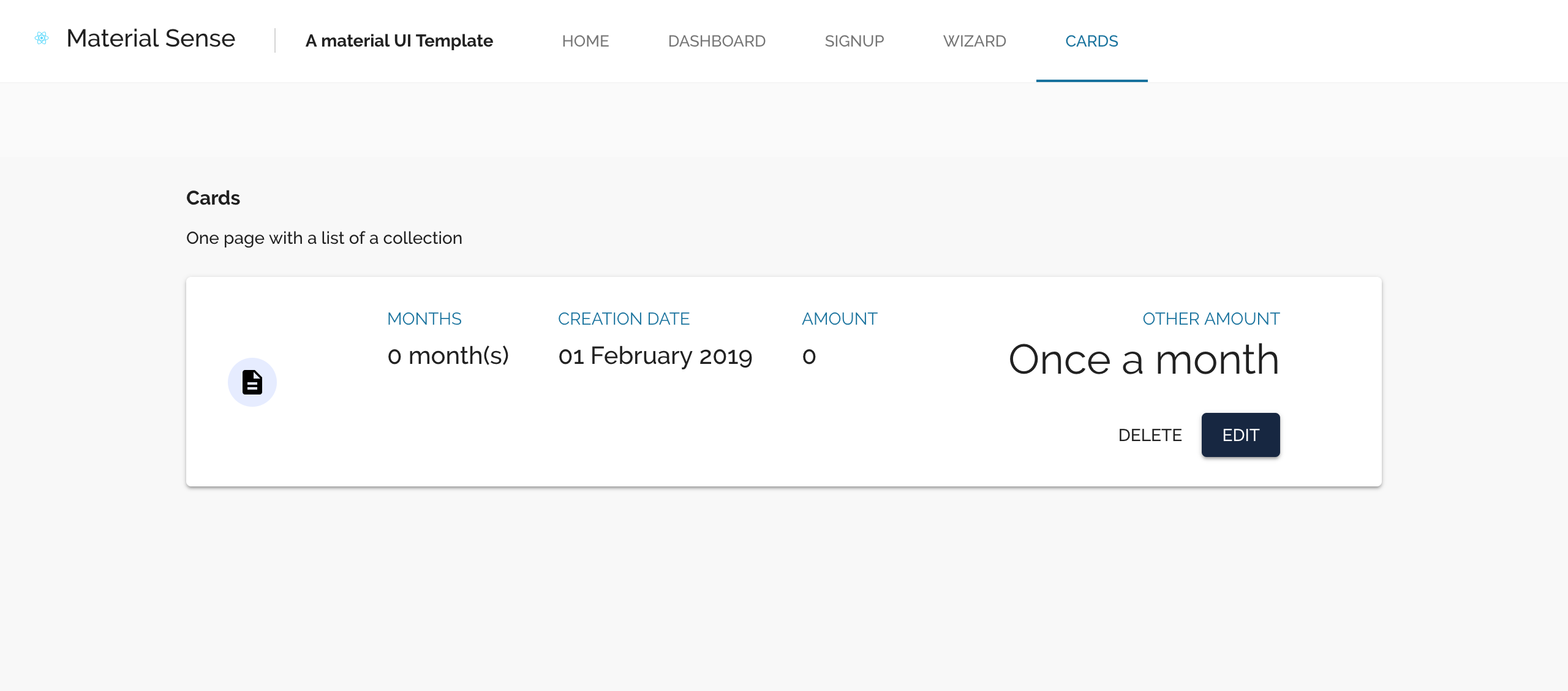The image size is (1568, 691).
Task: Click the 0 month(s) value
Action: click(x=448, y=356)
